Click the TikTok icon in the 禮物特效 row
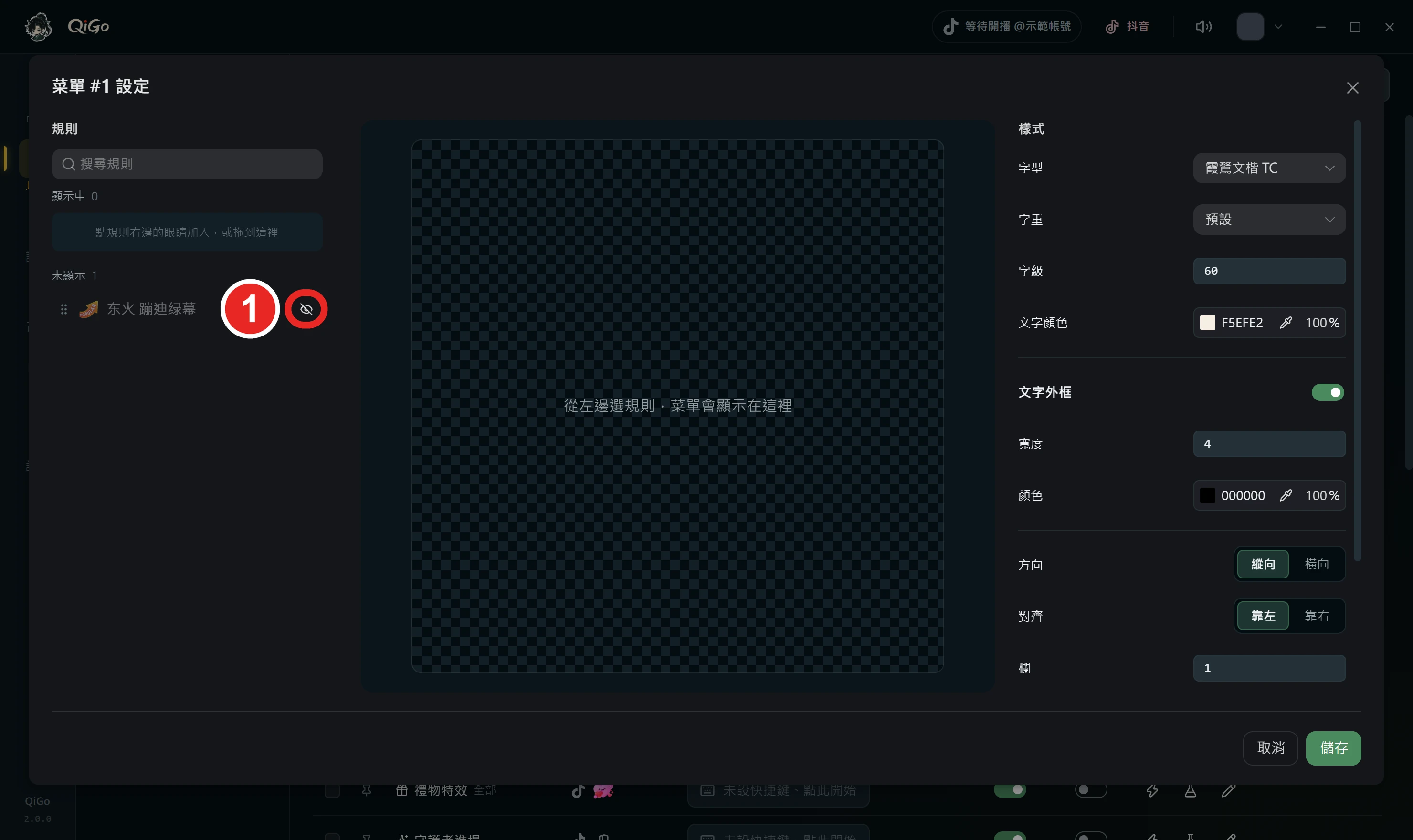Screen dimensions: 1413x840 pos(578,791)
